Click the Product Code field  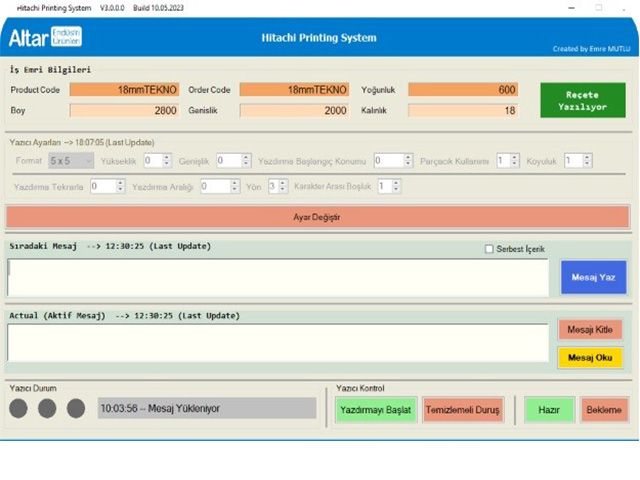(124, 90)
